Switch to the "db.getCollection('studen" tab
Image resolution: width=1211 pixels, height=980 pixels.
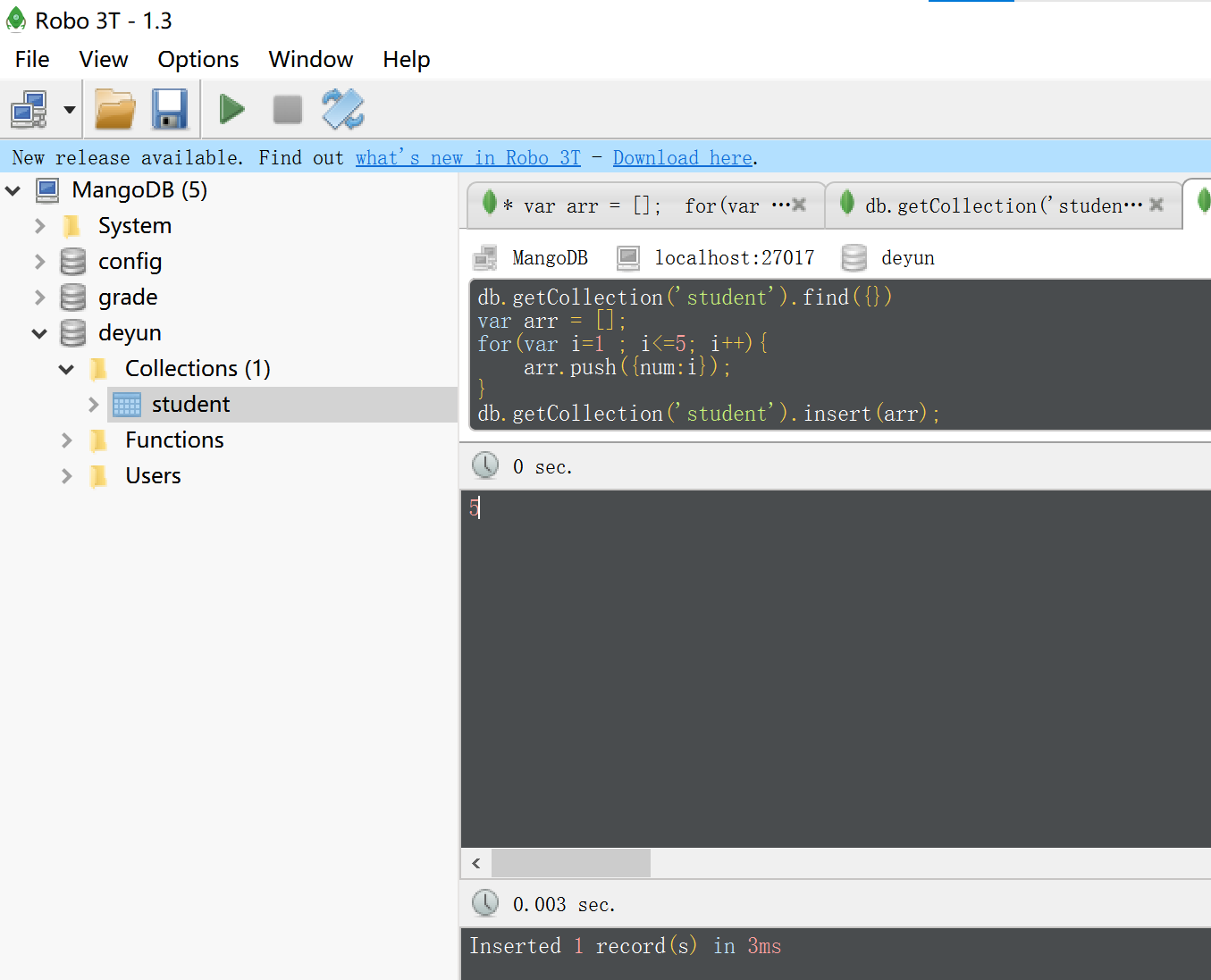coord(1003,205)
